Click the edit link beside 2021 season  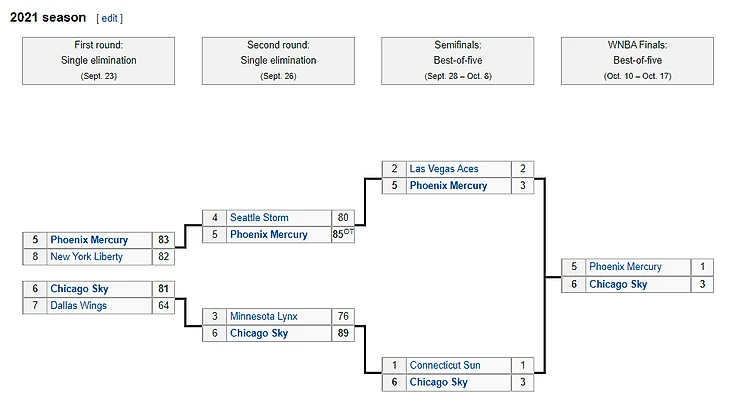tap(110, 18)
